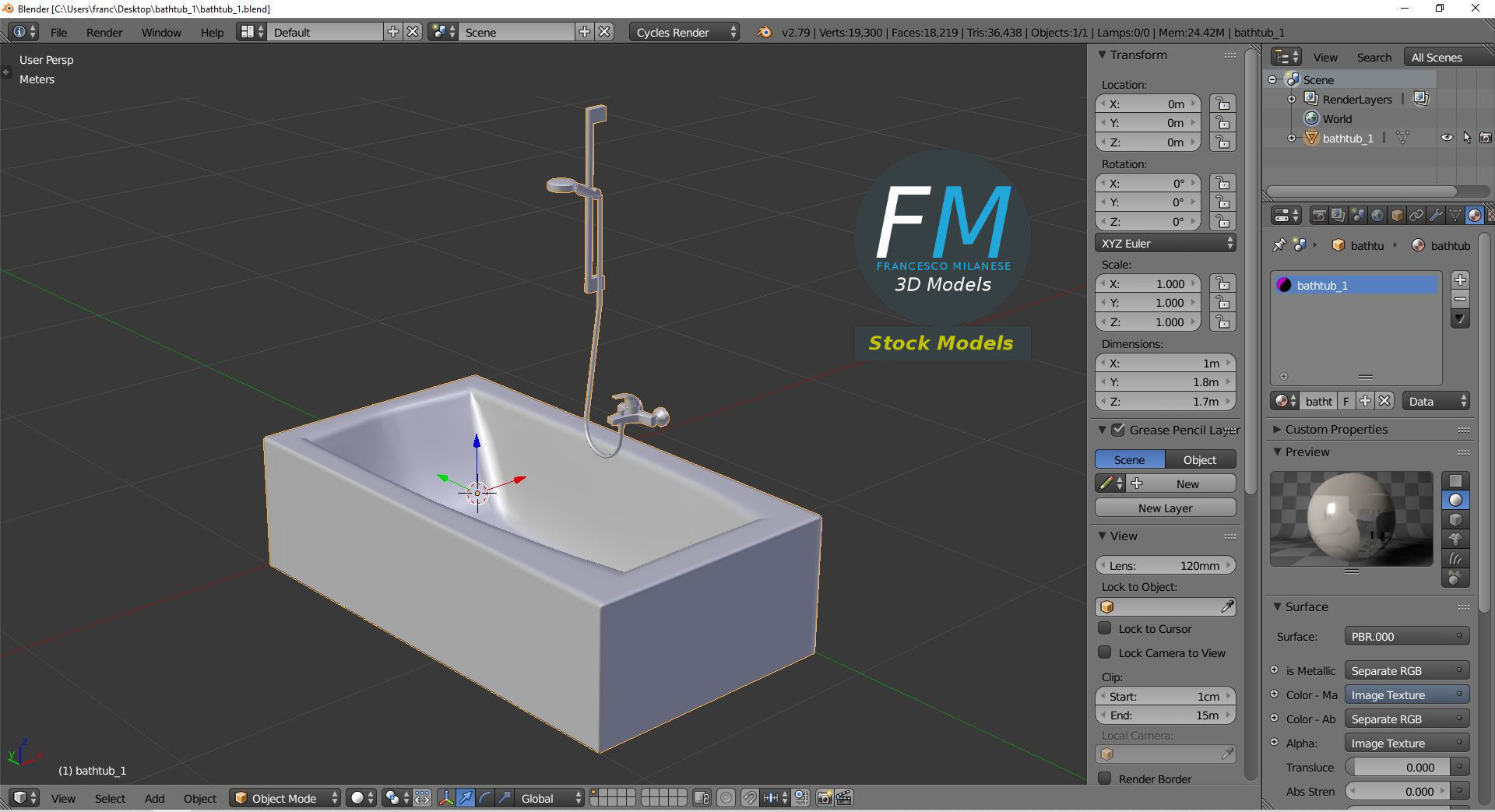
Task: Expand RenderLayers item in outliner
Action: (1292, 99)
